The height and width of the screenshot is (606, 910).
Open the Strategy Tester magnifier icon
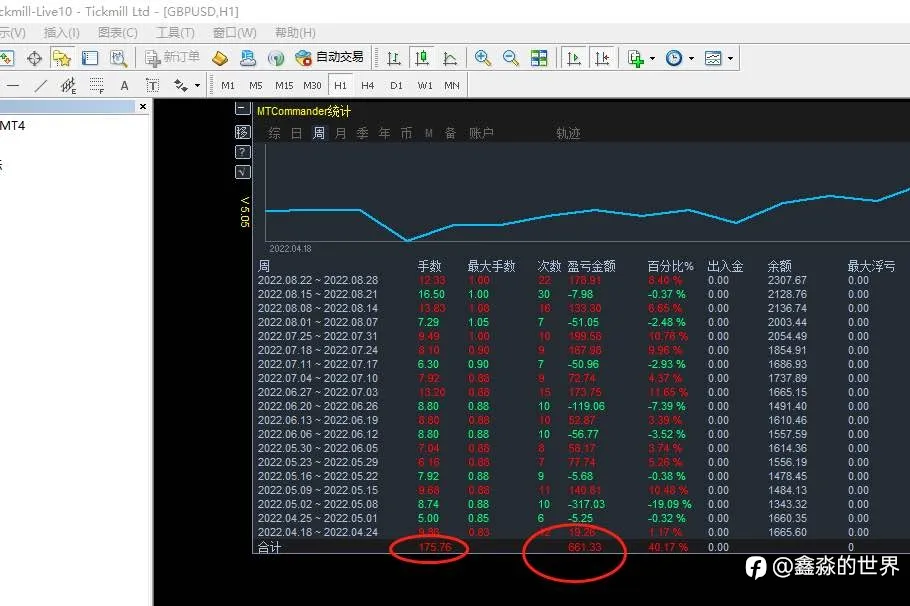(x=118, y=58)
